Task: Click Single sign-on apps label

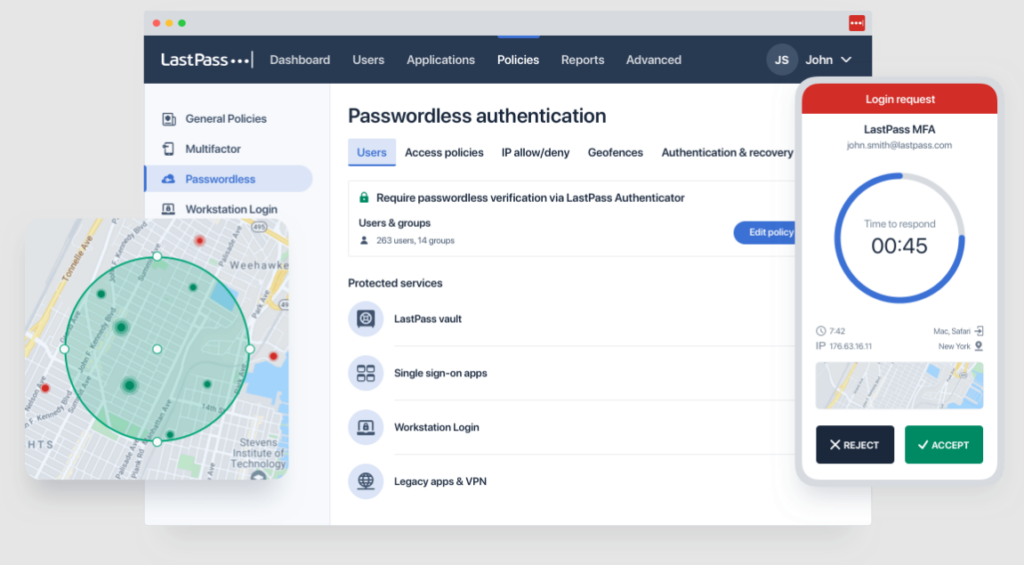Action: pos(440,373)
